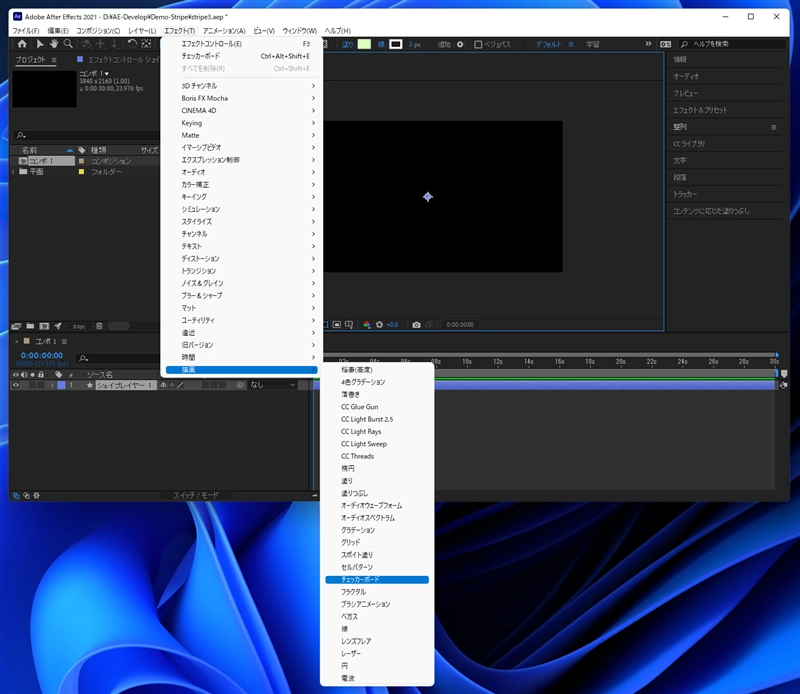
Task: Select the Hand tool
Action: (x=54, y=44)
